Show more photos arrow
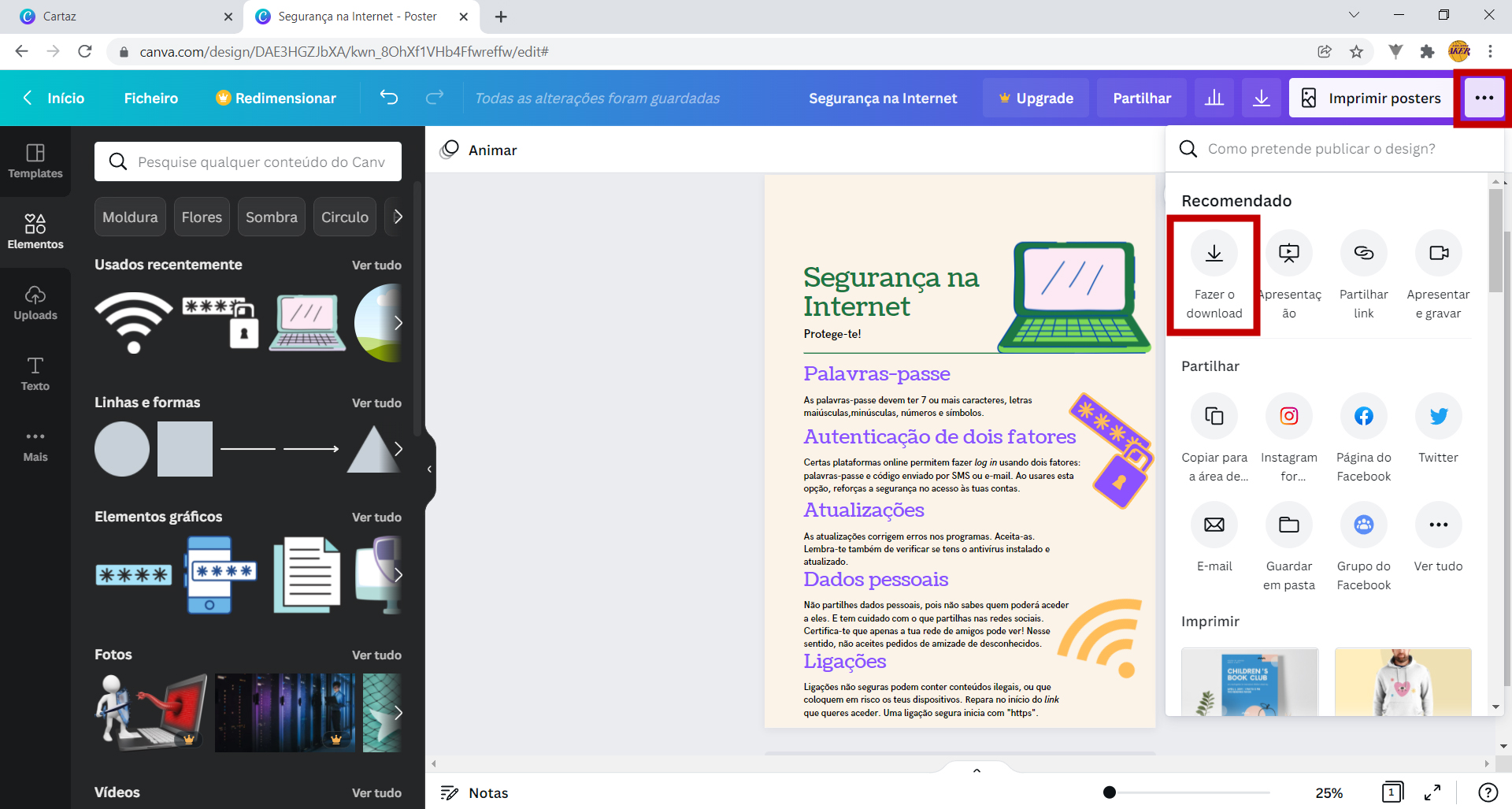The height and width of the screenshot is (809, 1512). pyautogui.click(x=398, y=713)
